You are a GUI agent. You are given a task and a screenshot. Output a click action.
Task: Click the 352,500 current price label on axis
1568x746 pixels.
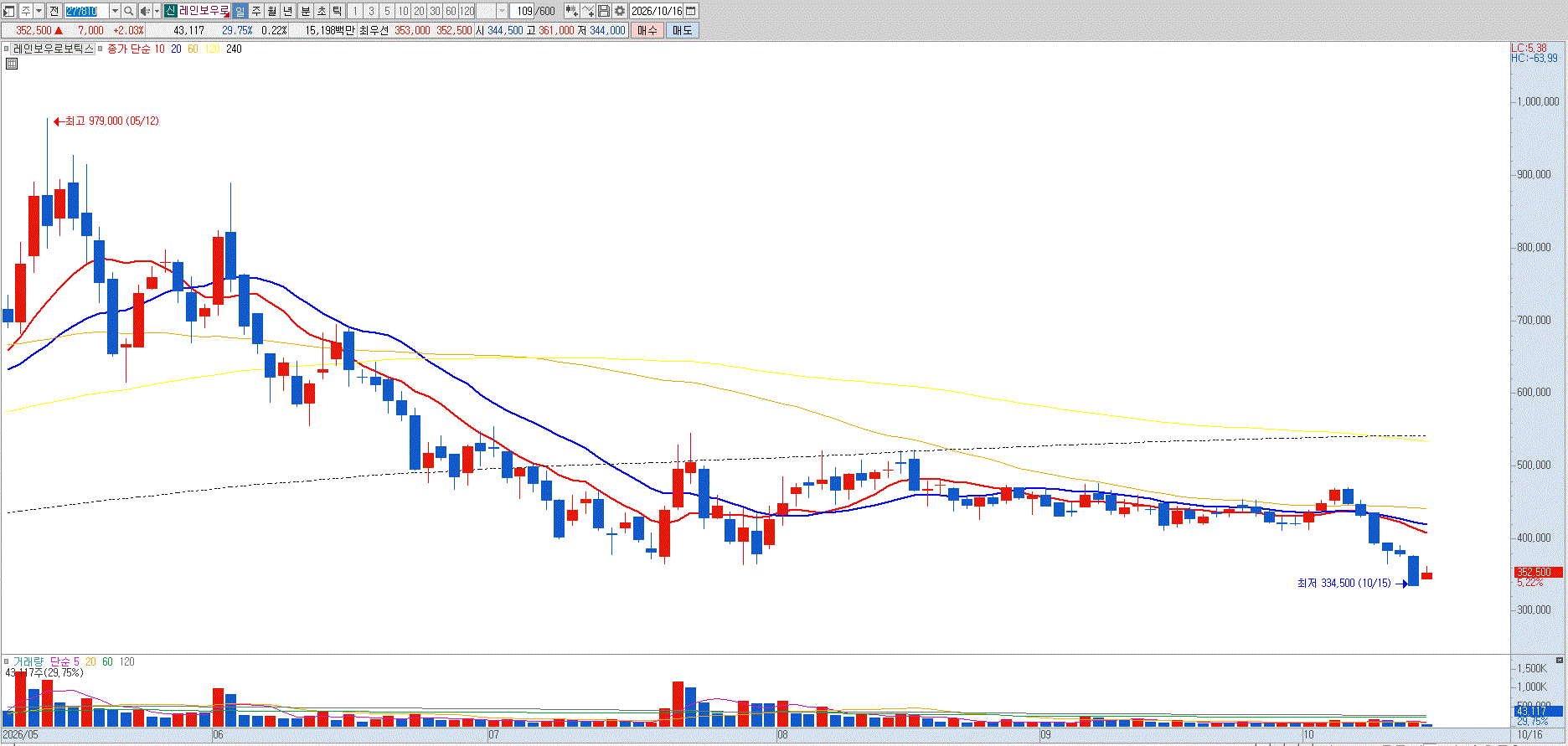[x=1538, y=572]
